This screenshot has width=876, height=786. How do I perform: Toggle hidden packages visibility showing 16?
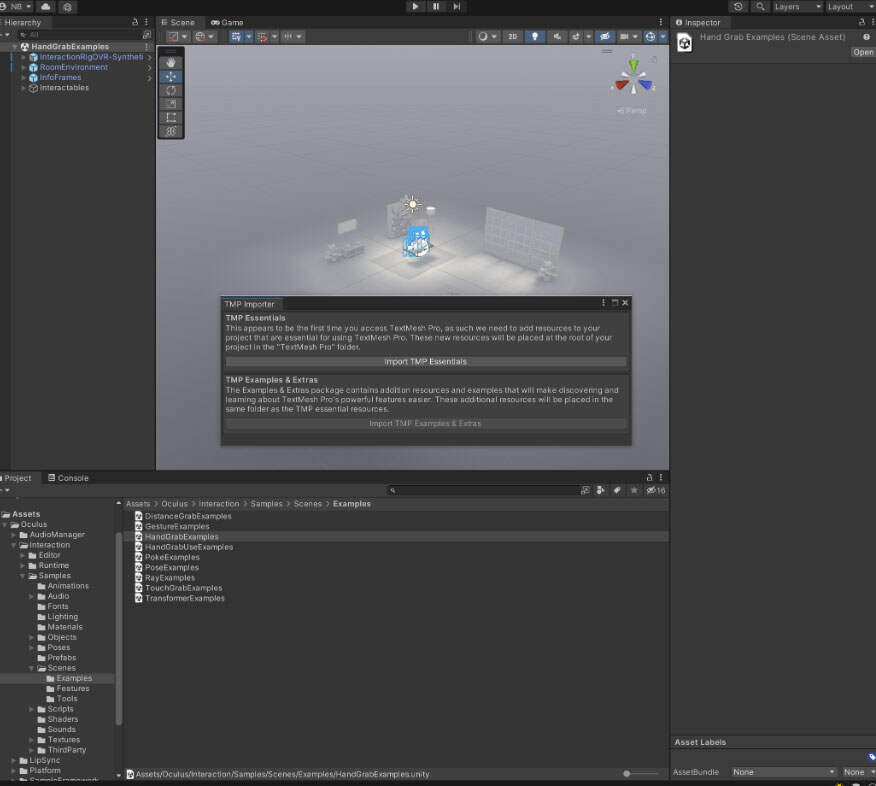point(656,491)
